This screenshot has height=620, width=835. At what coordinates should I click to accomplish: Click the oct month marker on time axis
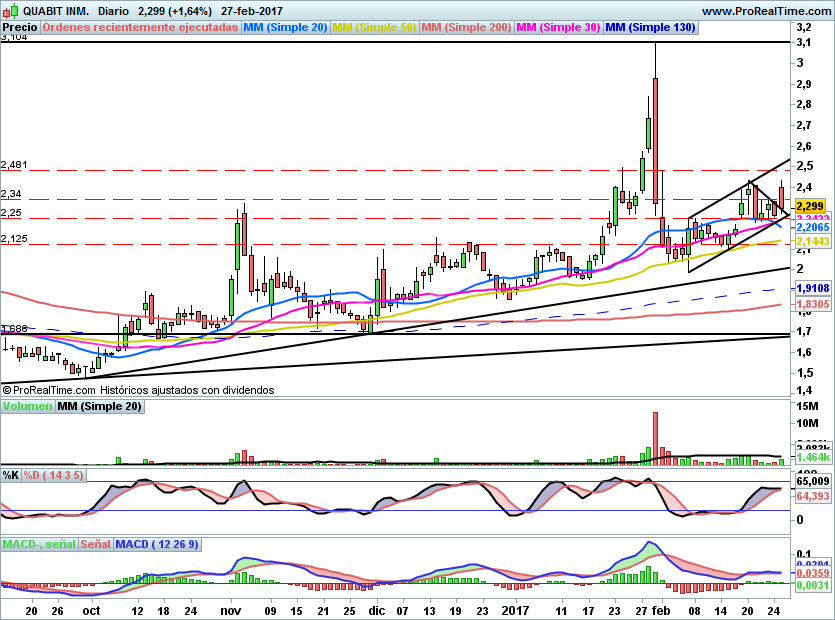click(x=92, y=611)
